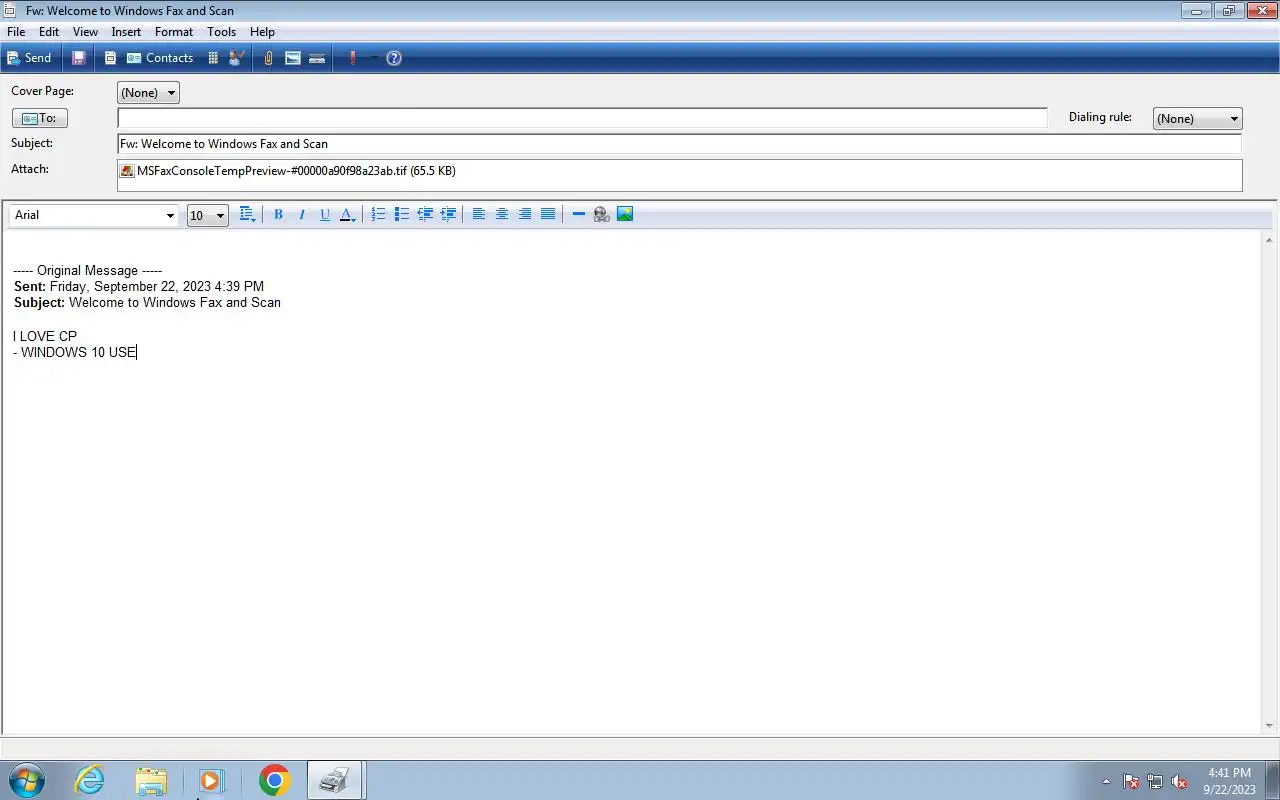Click the insert scanned page icon
Image resolution: width=1280 pixels, height=800 pixels.
click(x=317, y=58)
